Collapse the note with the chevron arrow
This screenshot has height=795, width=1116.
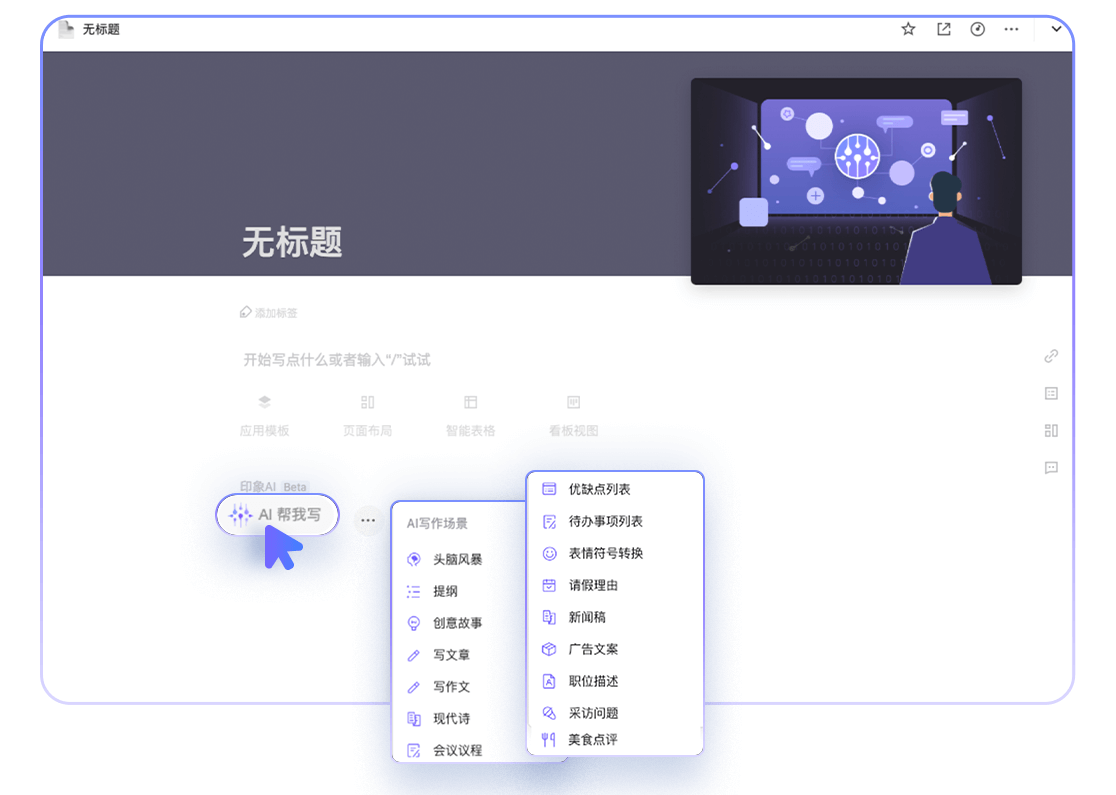(1057, 30)
